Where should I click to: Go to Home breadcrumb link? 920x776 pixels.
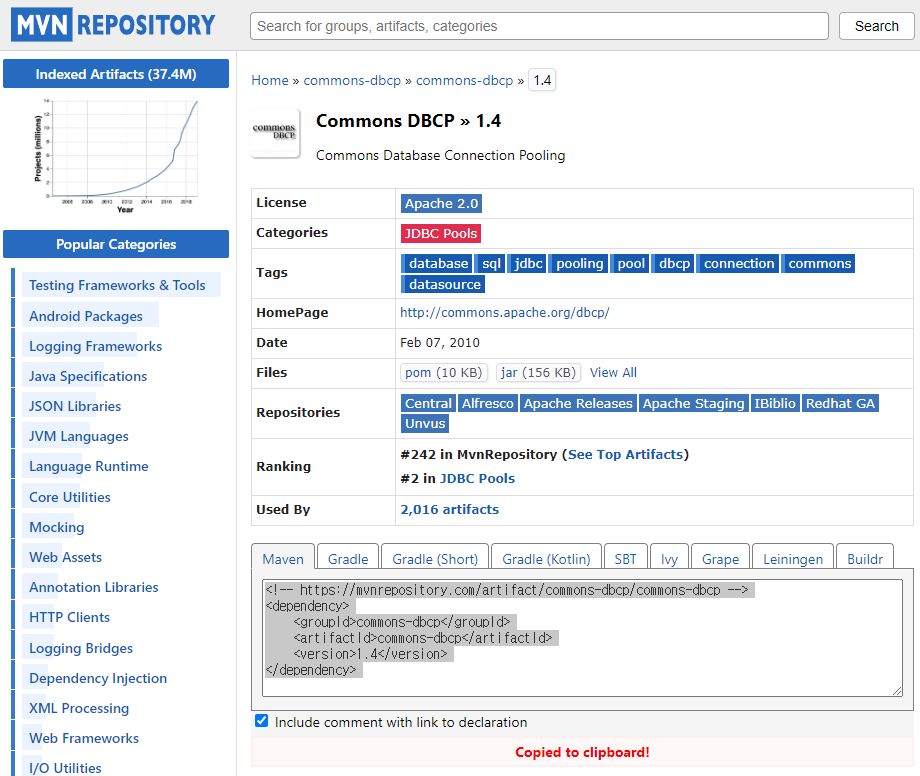point(270,80)
